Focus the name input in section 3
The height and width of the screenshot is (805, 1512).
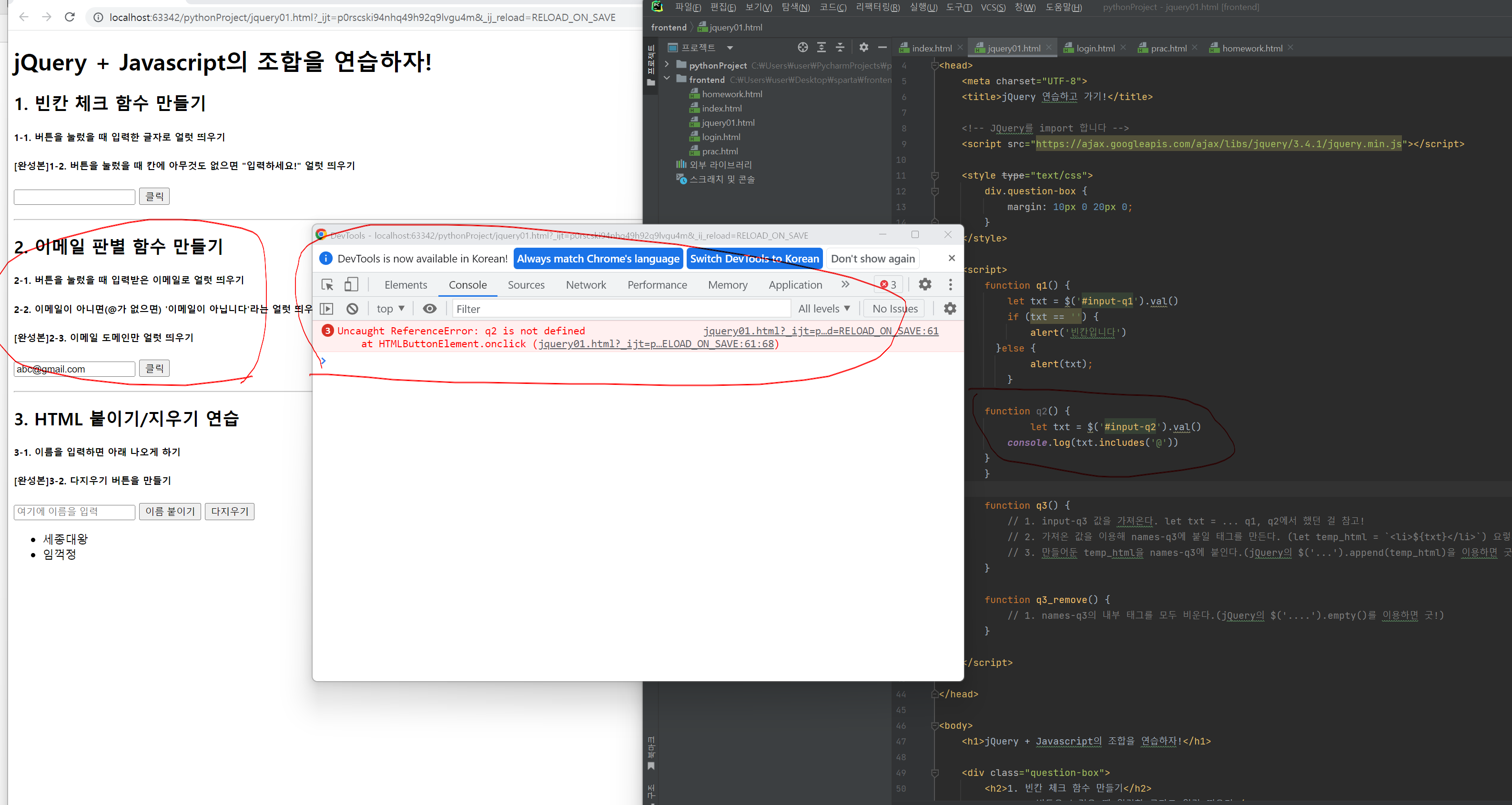click(x=74, y=512)
